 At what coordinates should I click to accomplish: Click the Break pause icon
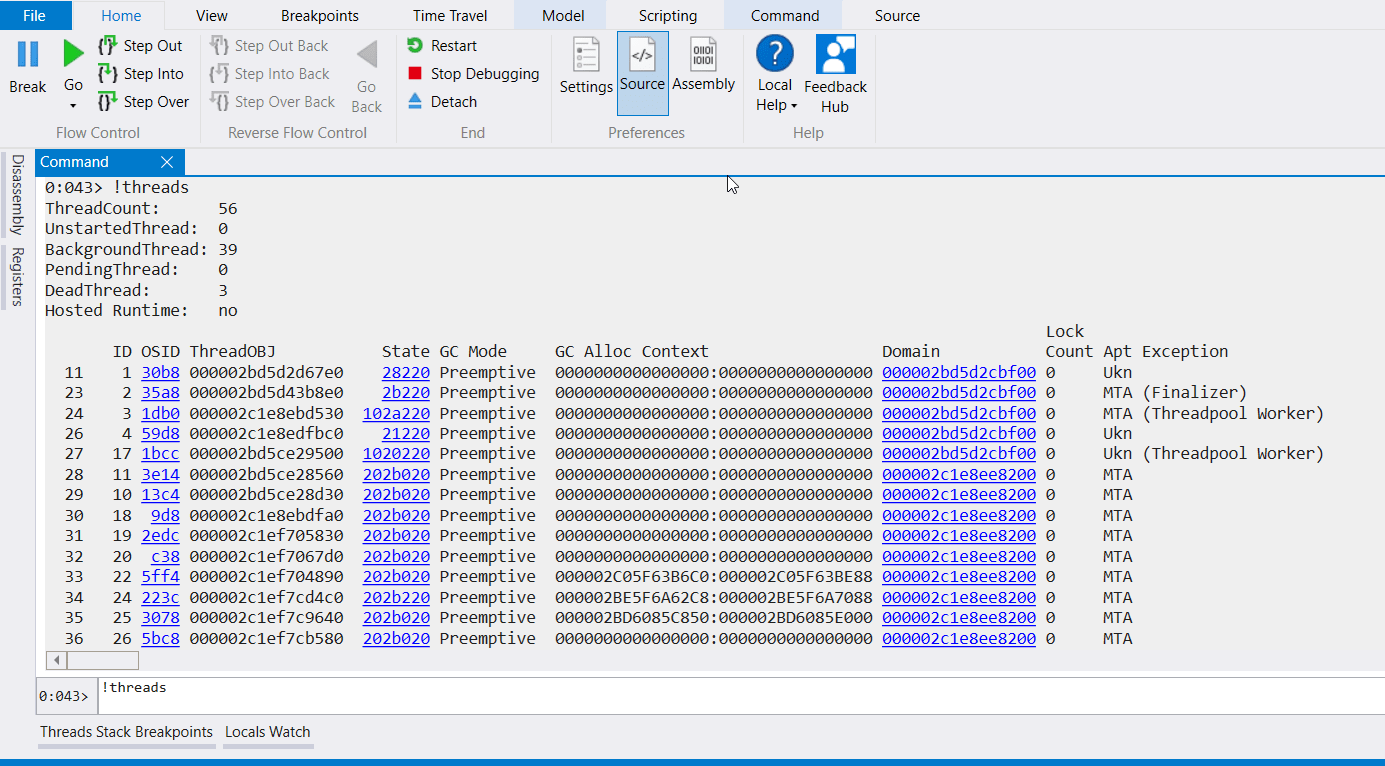[x=26, y=55]
